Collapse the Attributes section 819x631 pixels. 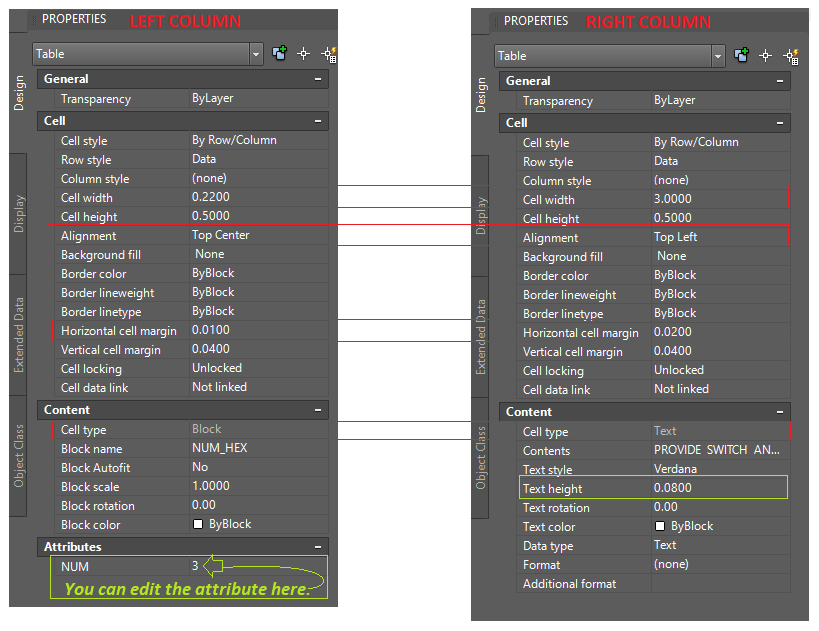[x=320, y=546]
